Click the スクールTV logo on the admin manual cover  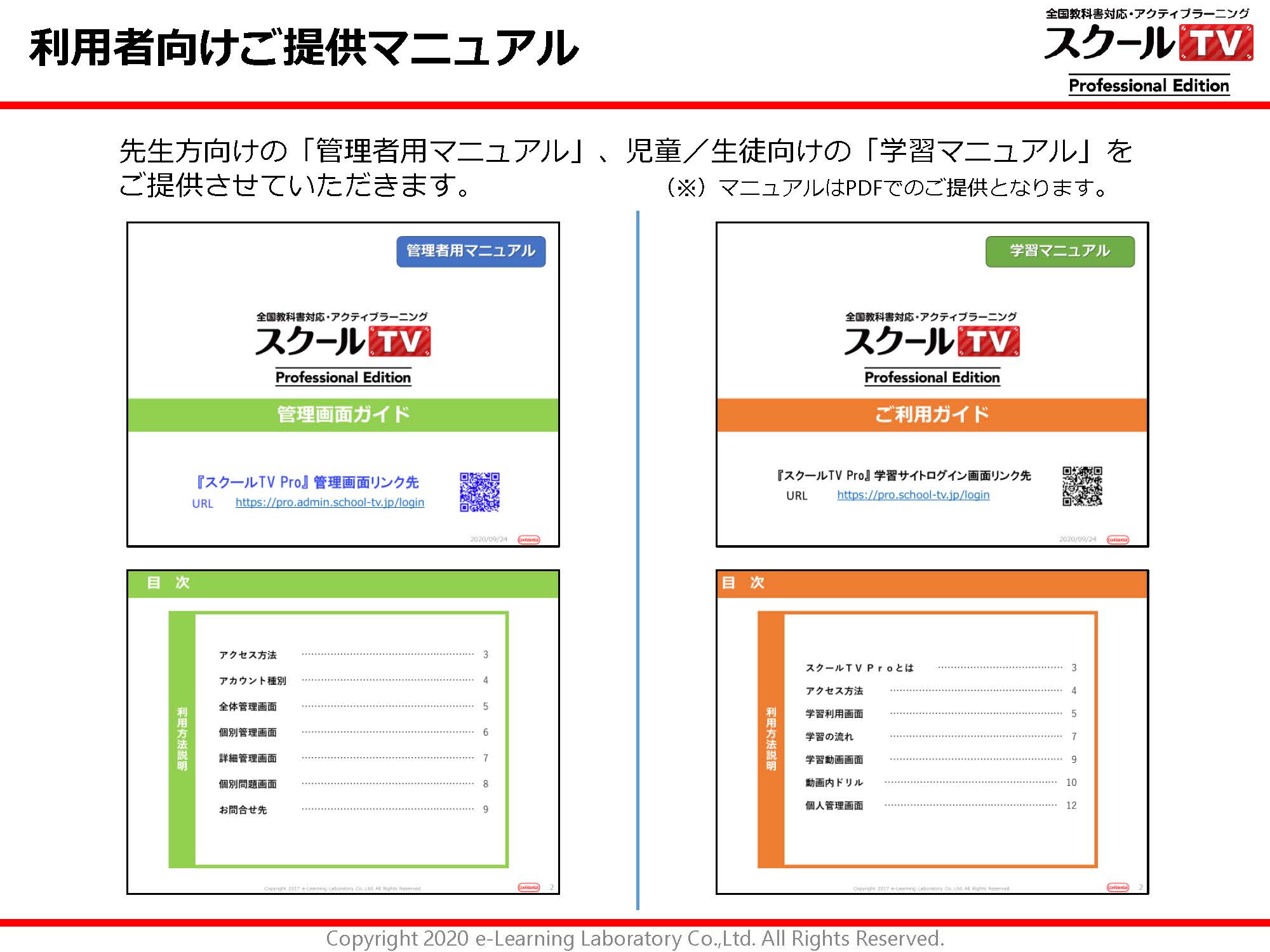(343, 341)
